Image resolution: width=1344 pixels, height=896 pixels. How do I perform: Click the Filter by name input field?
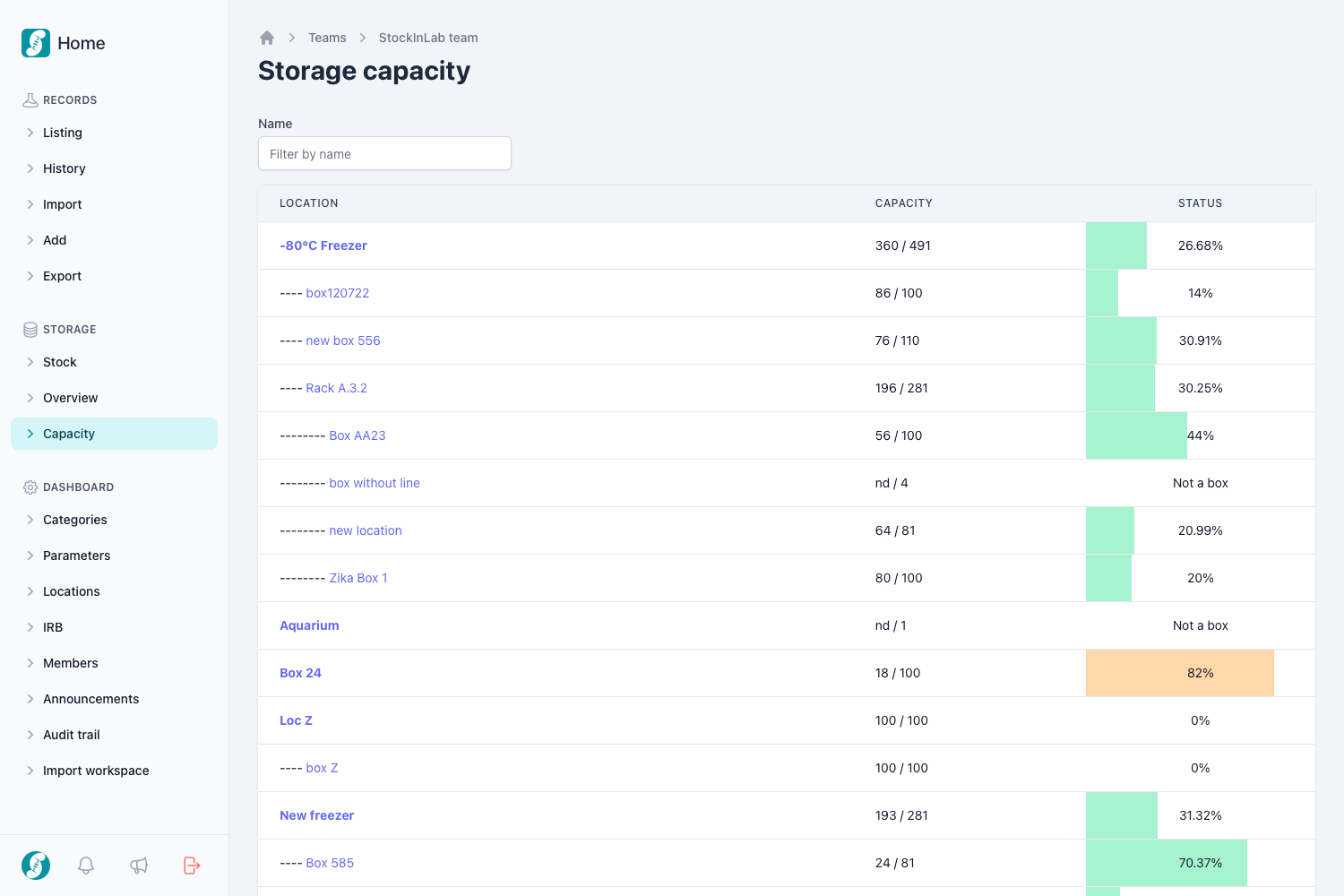[384, 153]
